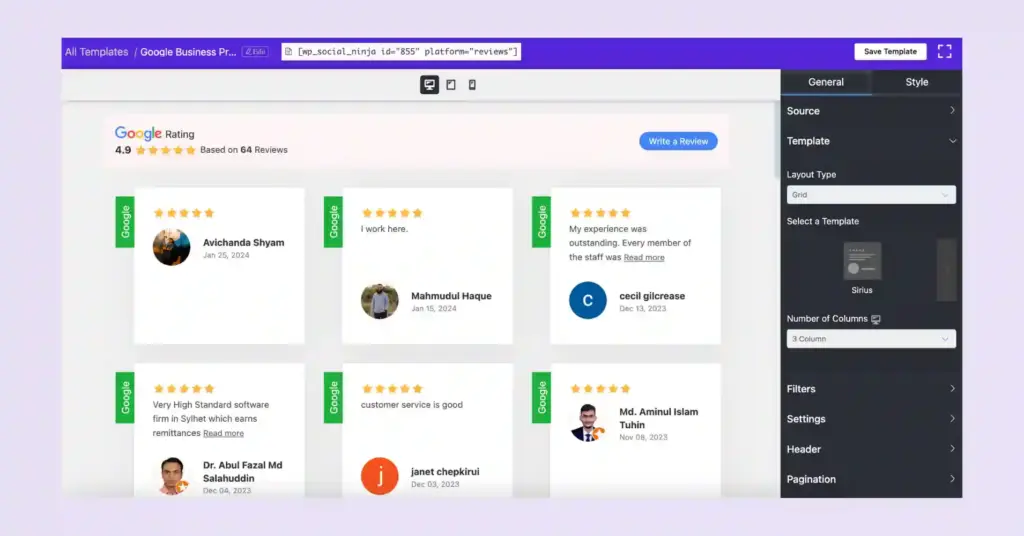
Task: Click responsive device icon beside Number of Columns
Action: 876,319
